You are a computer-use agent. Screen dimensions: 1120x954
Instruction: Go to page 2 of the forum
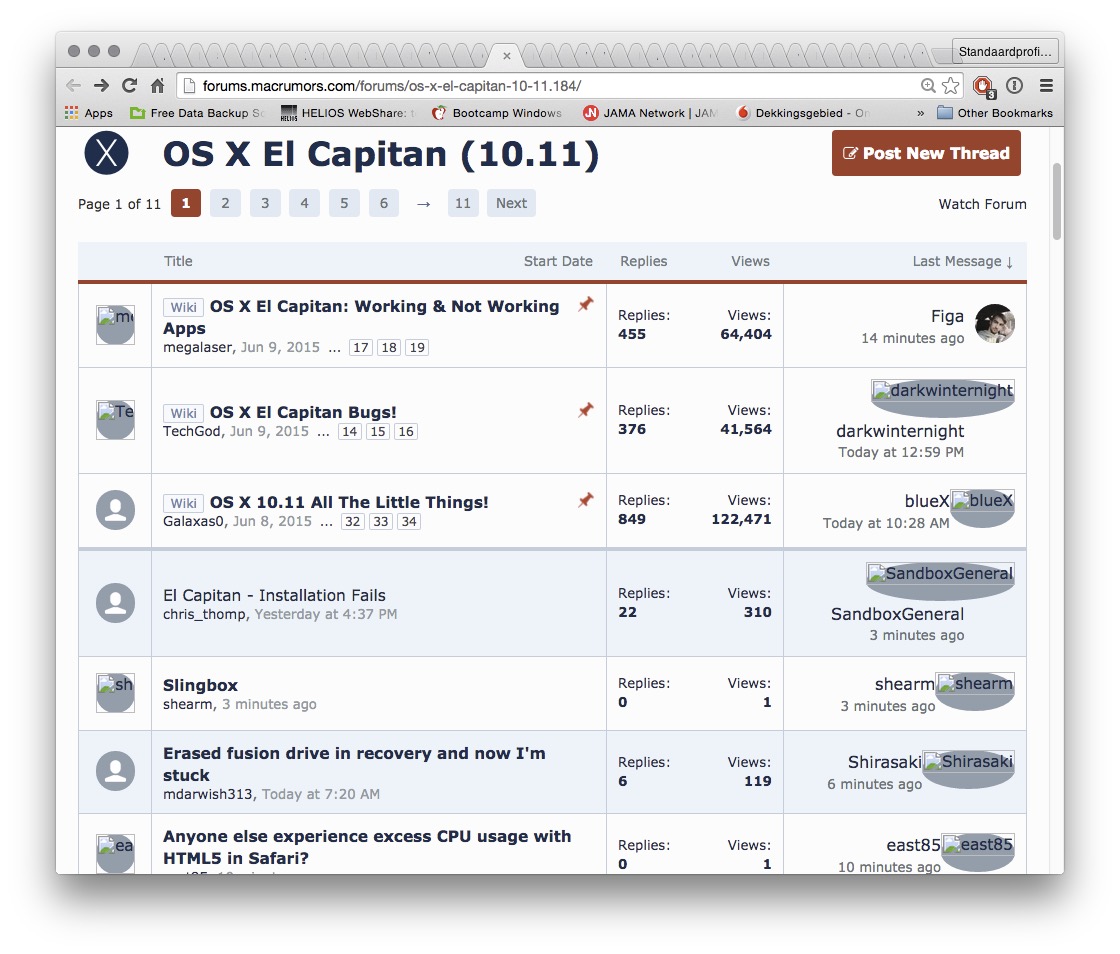(225, 204)
